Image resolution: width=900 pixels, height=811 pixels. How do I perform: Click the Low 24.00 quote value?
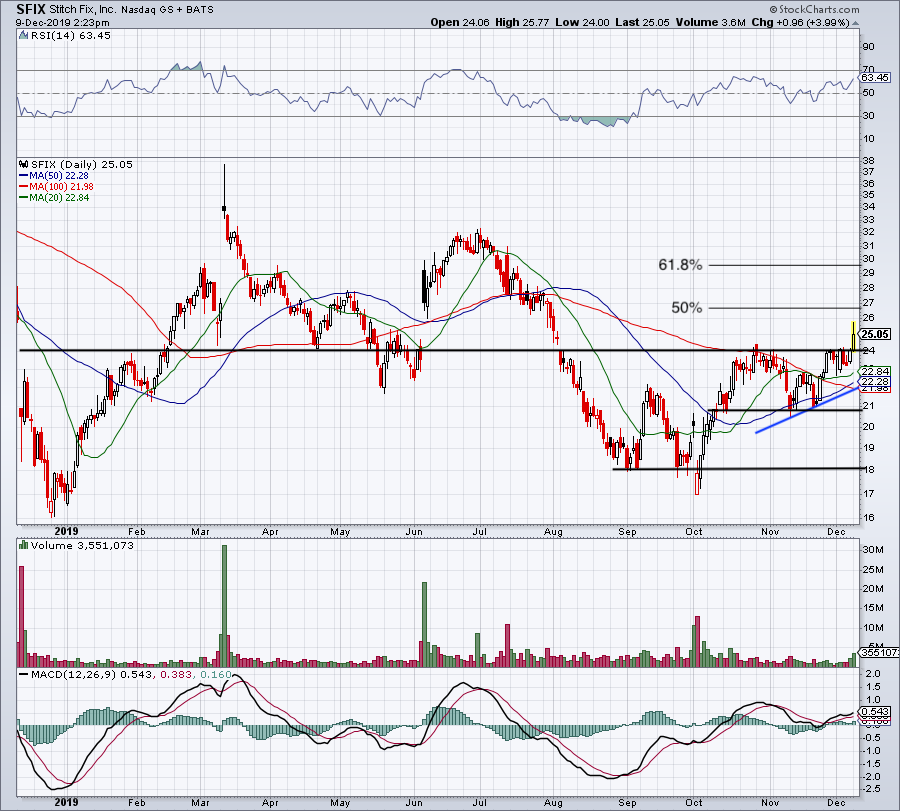pyautogui.click(x=582, y=22)
